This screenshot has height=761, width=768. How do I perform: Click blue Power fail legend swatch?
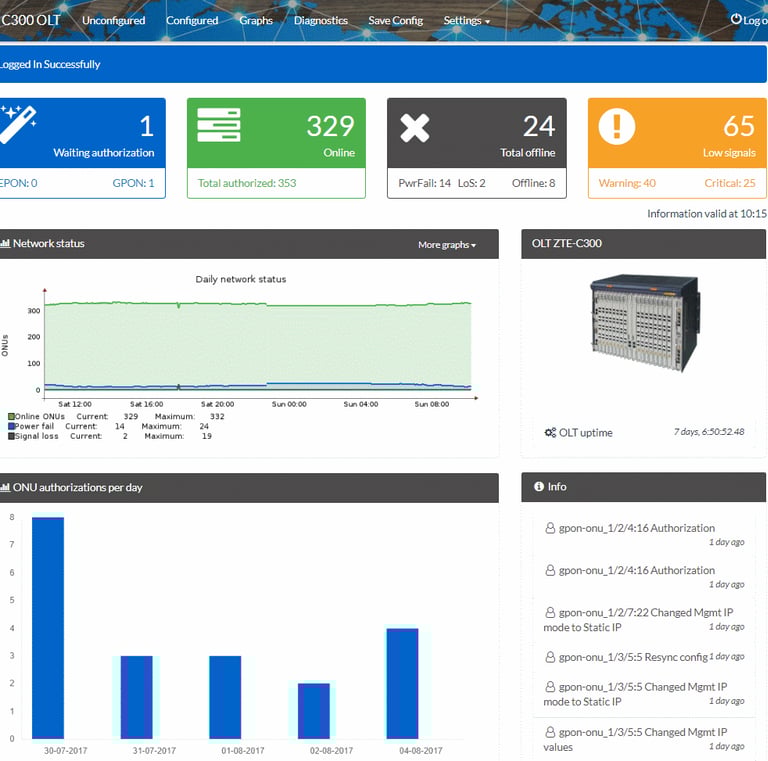pyautogui.click(x=11, y=426)
